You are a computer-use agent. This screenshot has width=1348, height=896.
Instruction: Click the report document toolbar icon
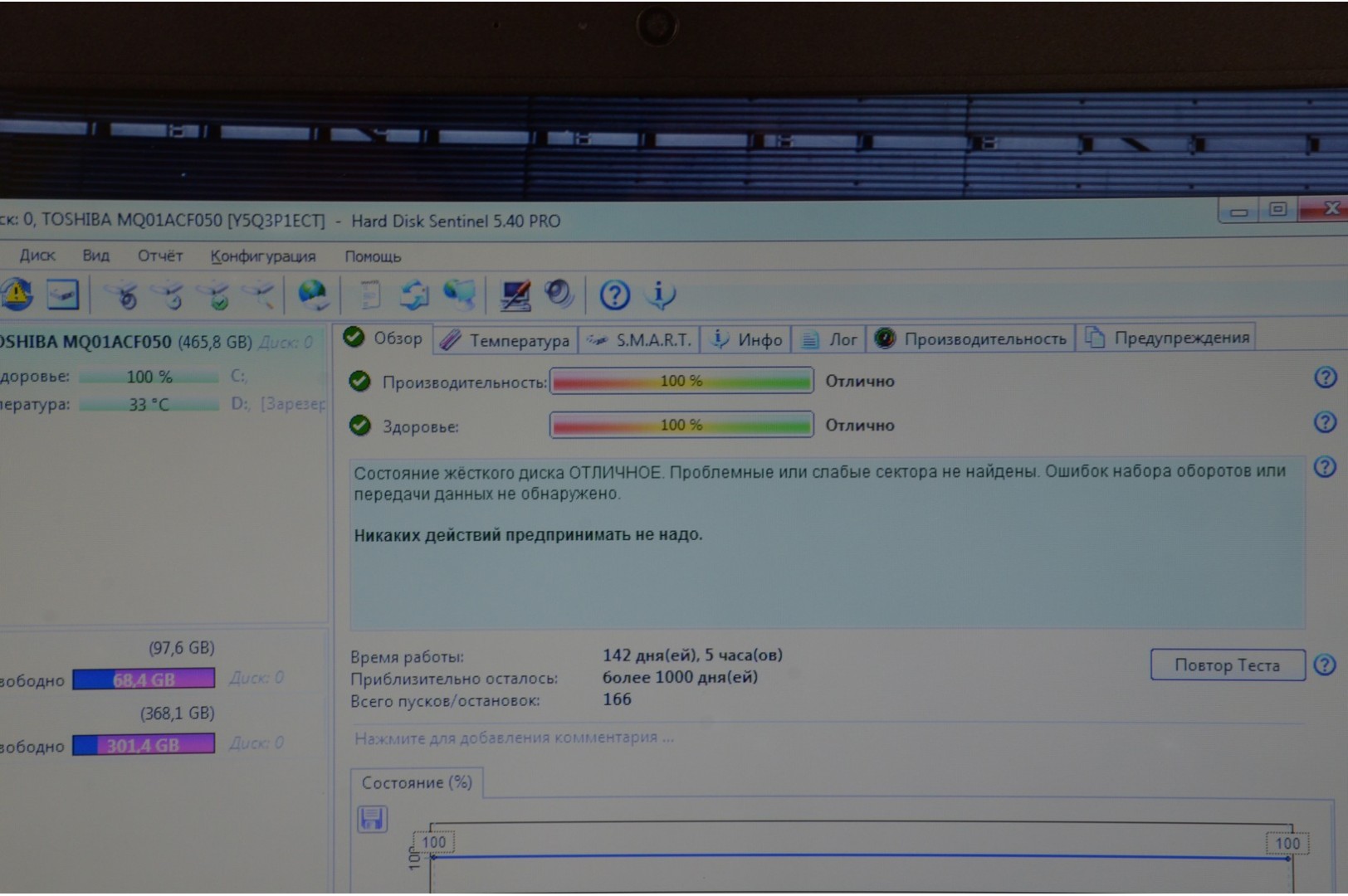point(369,295)
